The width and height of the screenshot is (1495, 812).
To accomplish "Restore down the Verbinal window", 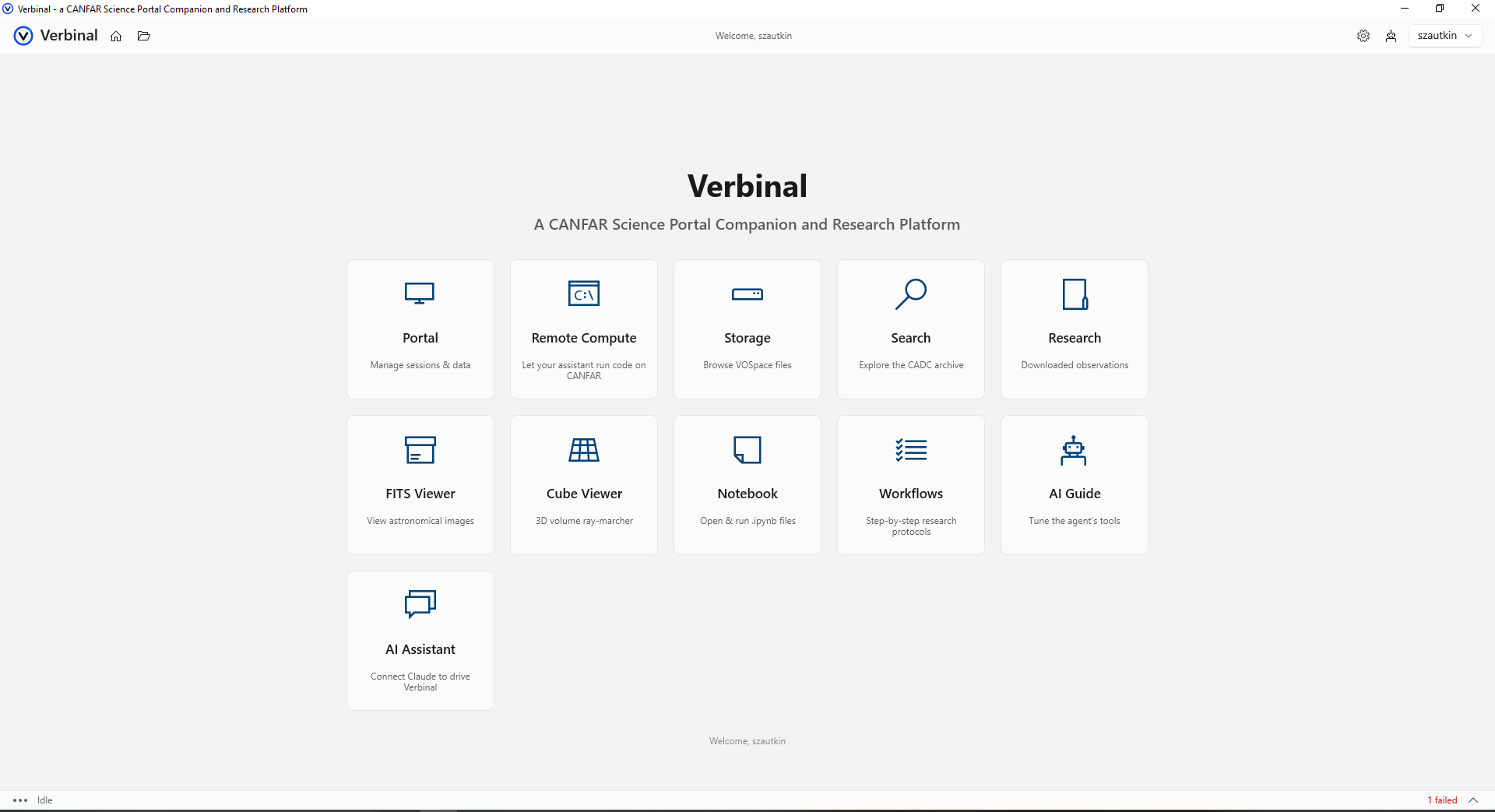I will click(1440, 9).
